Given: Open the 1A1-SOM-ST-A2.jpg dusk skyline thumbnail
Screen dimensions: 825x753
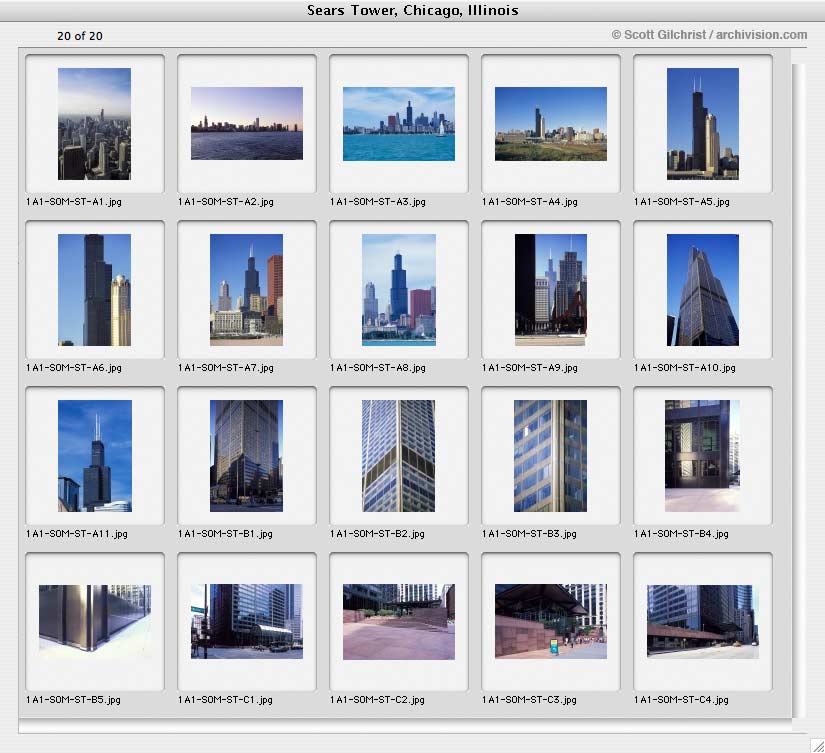Looking at the screenshot, I should 247,123.
